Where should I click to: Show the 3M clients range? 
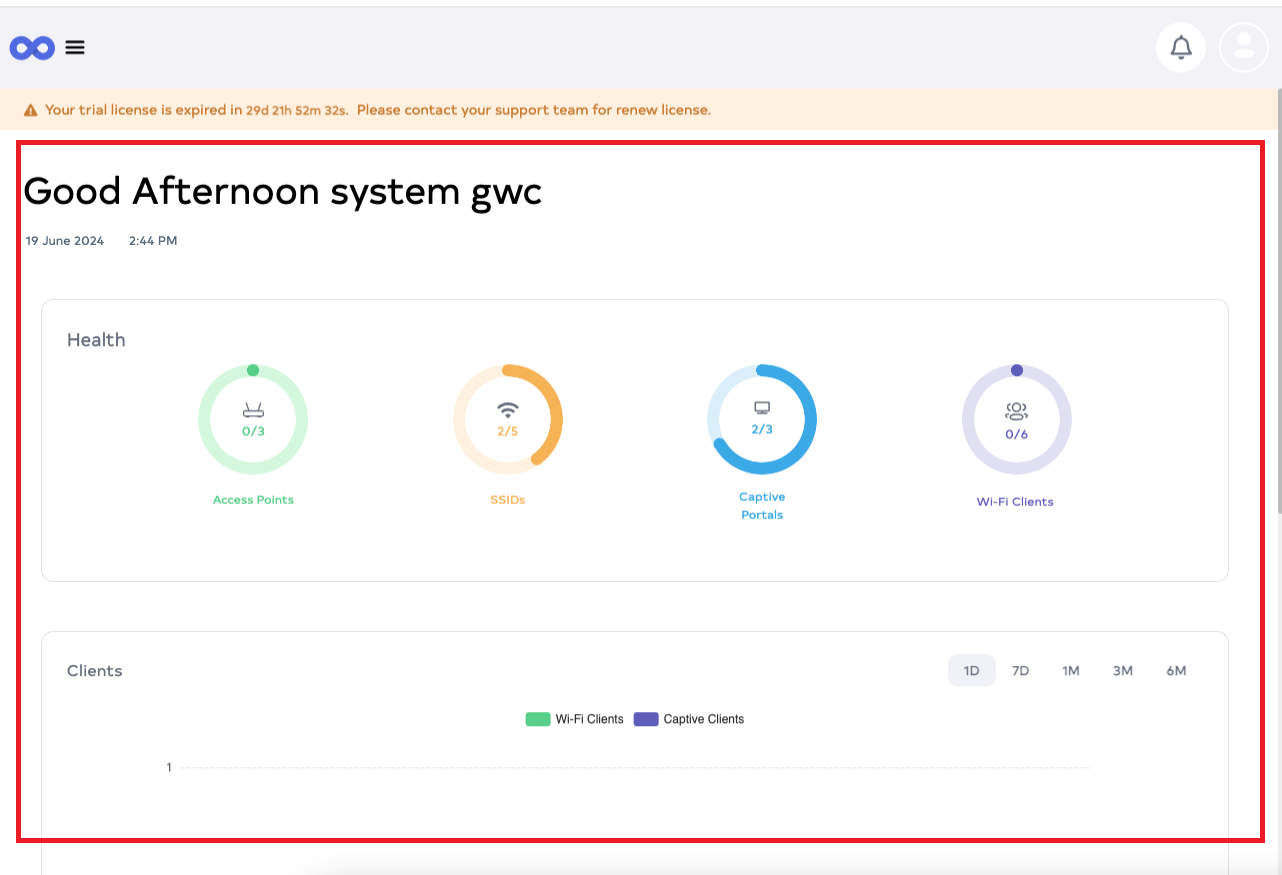point(1122,671)
